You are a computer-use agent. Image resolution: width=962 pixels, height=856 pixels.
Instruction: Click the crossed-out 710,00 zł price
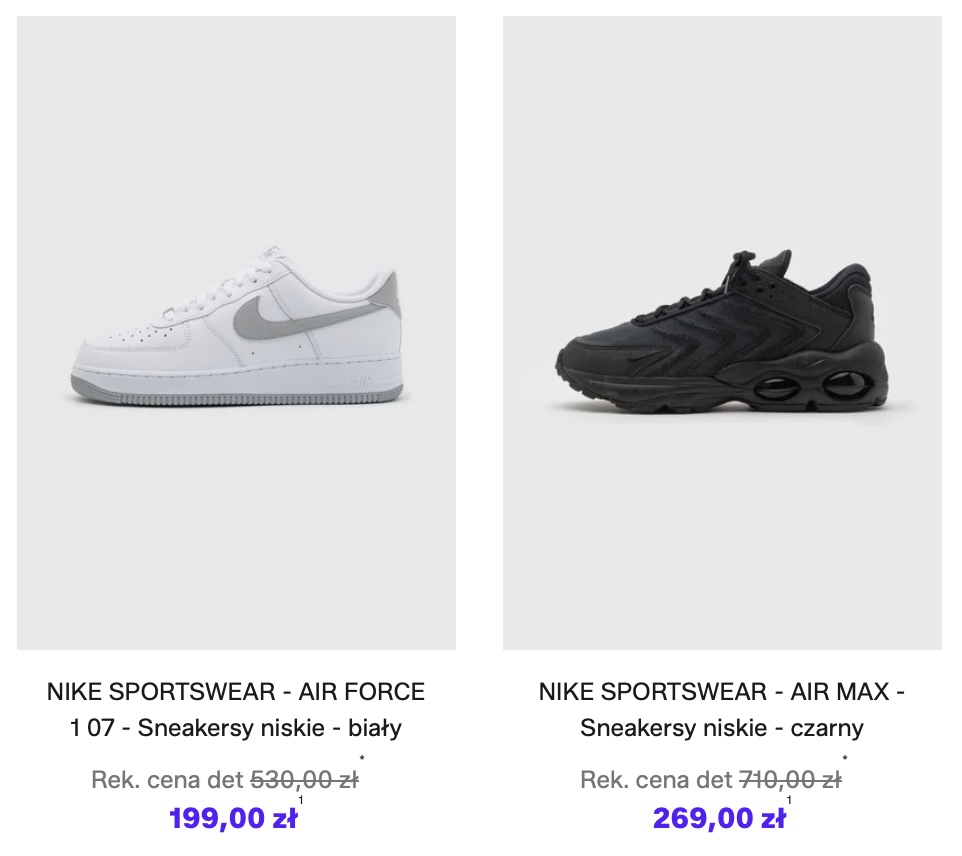point(789,780)
